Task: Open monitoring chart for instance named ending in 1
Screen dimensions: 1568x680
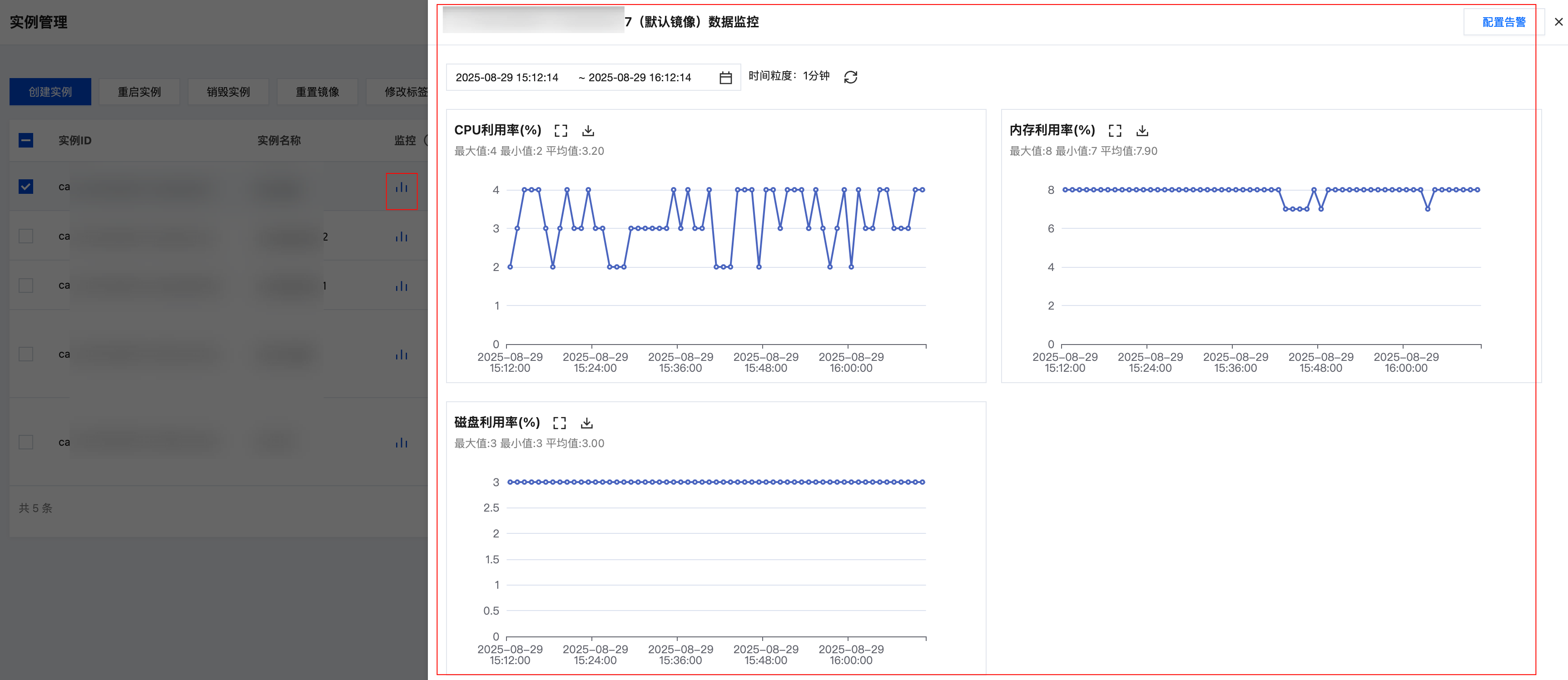Action: [x=401, y=285]
